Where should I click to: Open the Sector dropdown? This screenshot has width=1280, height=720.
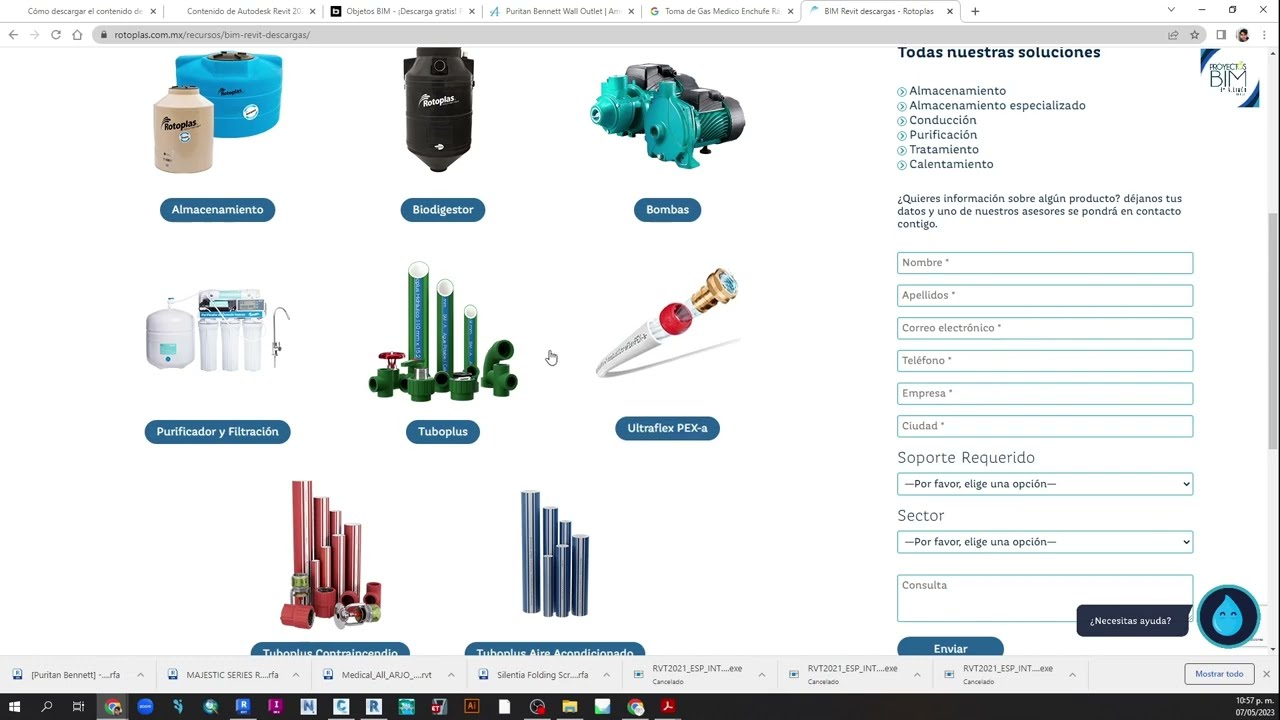(x=1045, y=542)
